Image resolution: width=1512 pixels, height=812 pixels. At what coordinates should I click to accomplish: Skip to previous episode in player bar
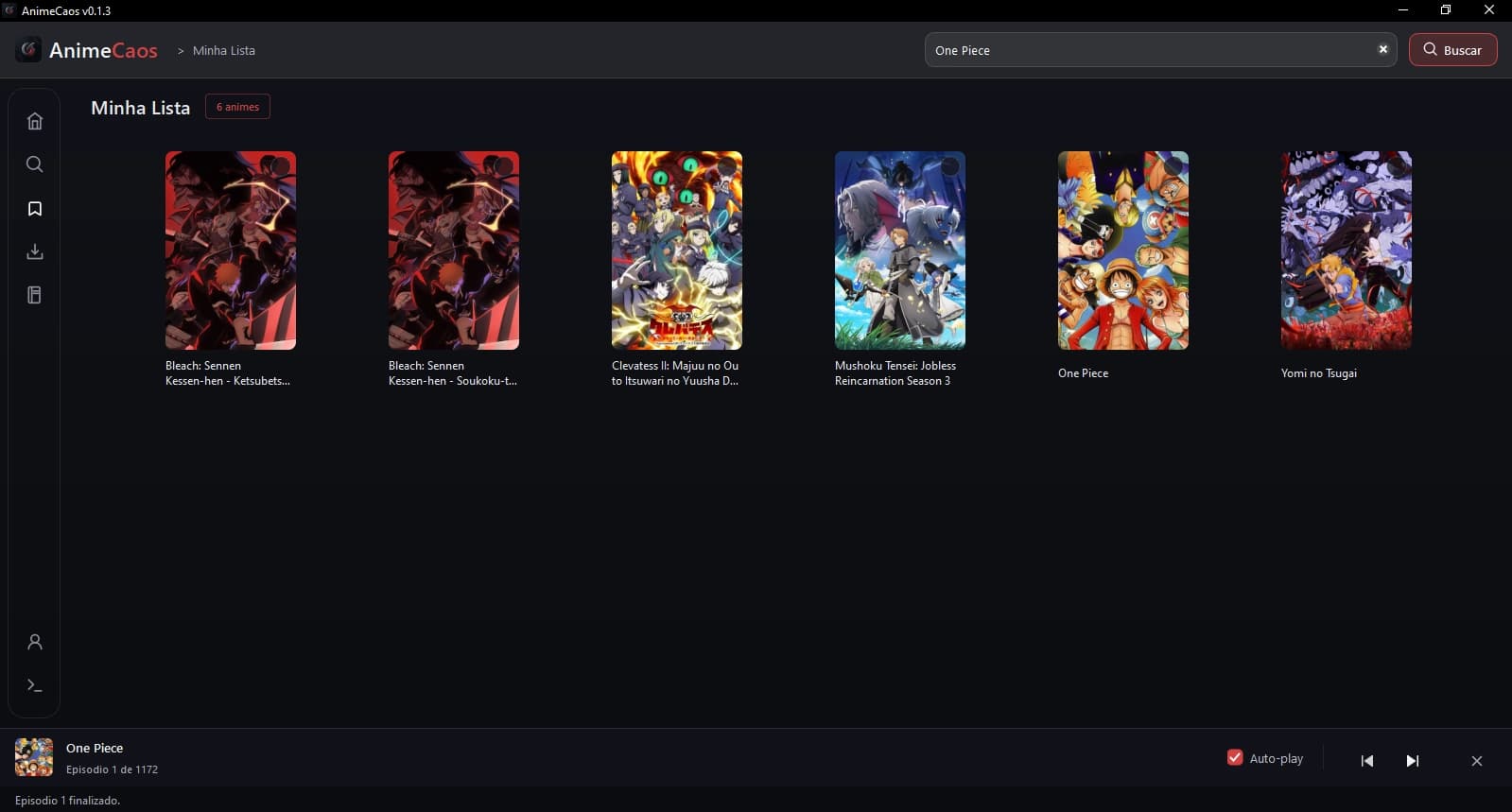[x=1367, y=761]
